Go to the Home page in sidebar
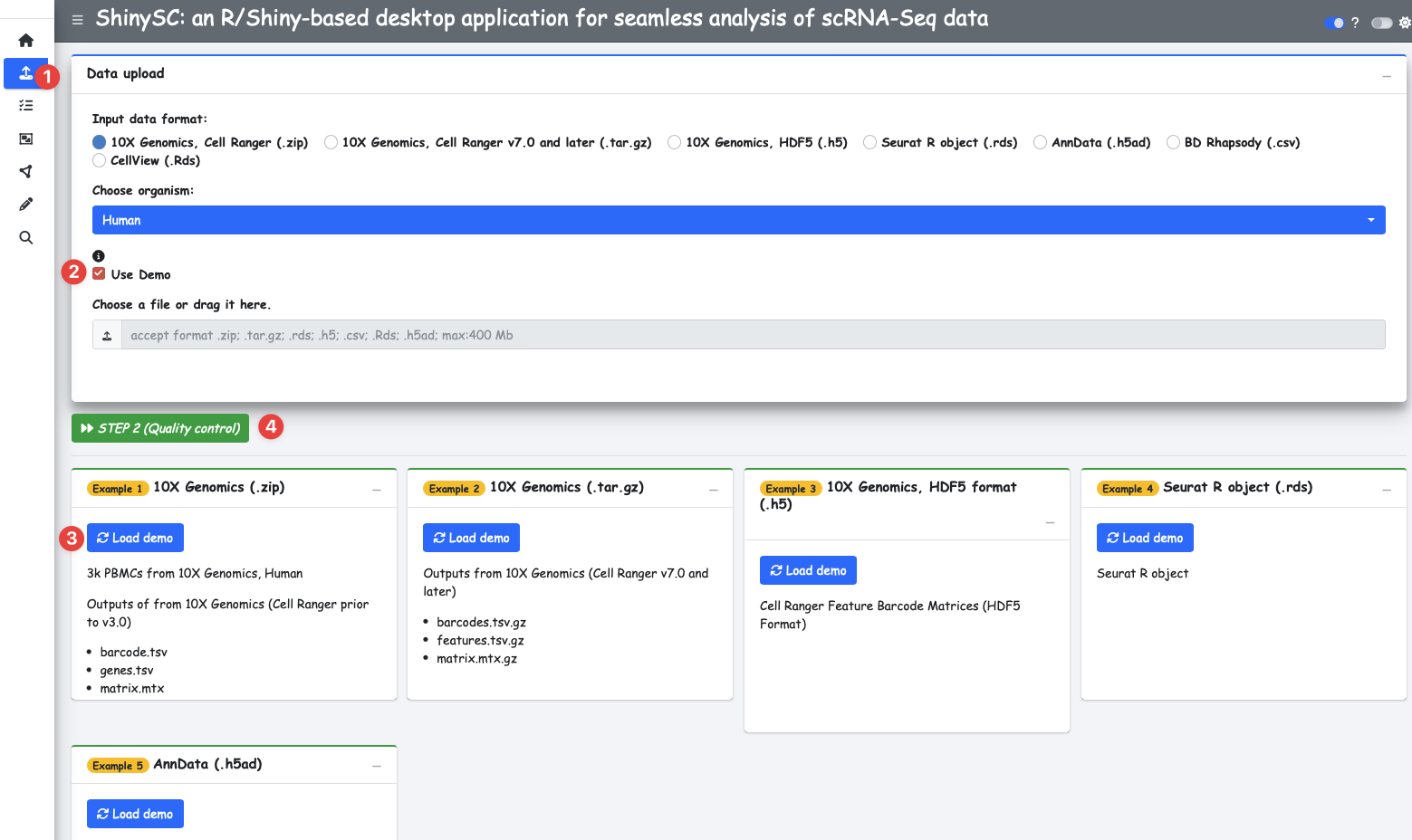The height and width of the screenshot is (840, 1412). pyautogui.click(x=26, y=41)
